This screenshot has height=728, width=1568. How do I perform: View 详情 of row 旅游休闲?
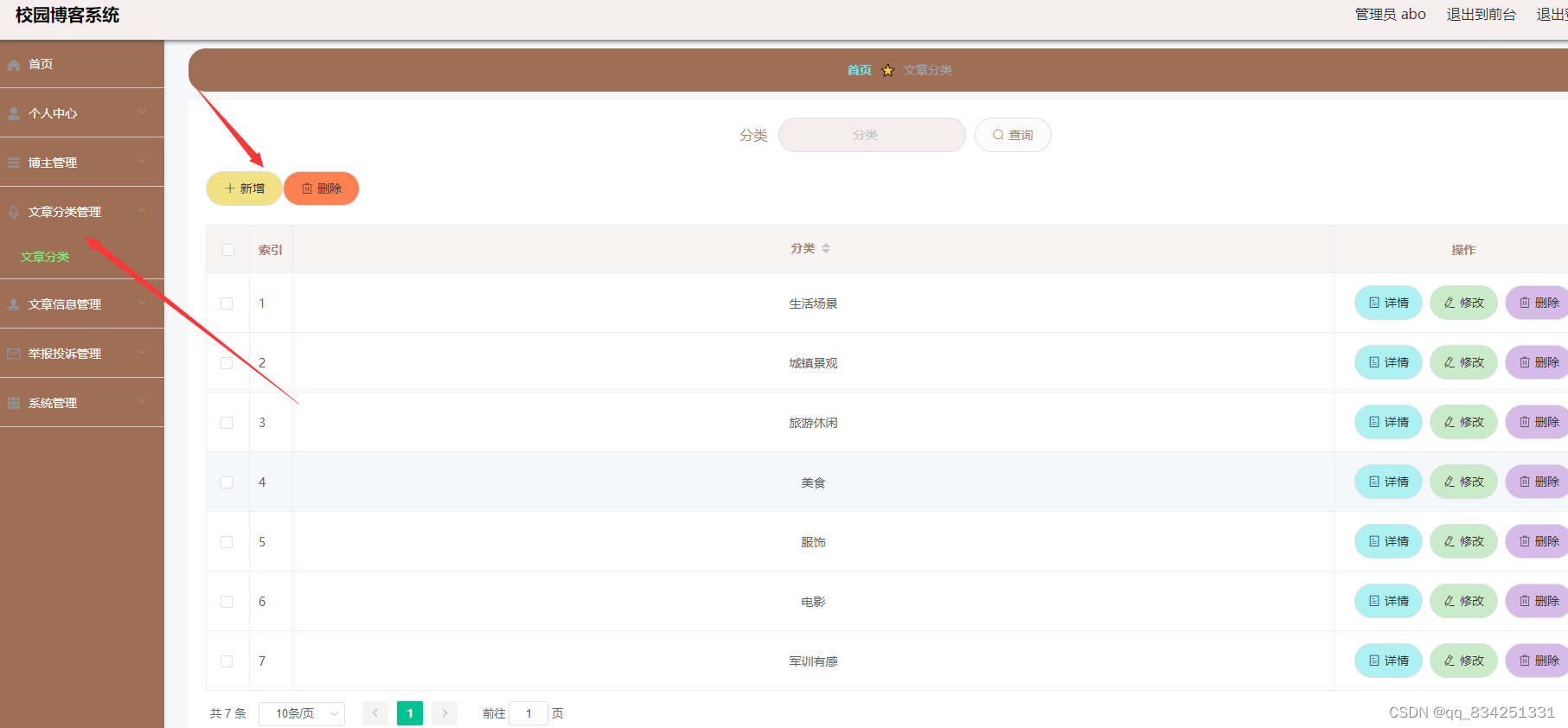click(1388, 422)
